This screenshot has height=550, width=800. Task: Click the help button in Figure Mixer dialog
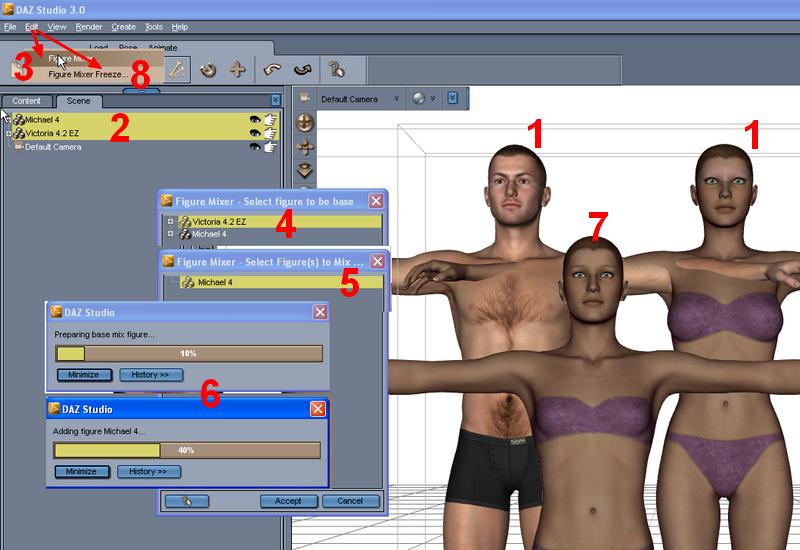click(186, 502)
